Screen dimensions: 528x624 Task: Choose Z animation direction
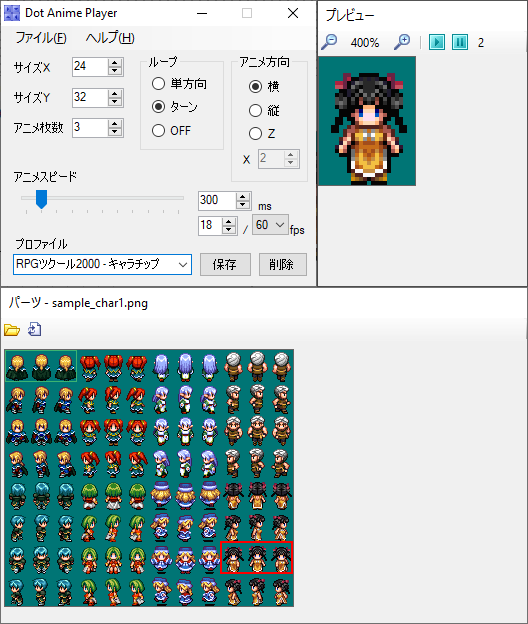262,133
